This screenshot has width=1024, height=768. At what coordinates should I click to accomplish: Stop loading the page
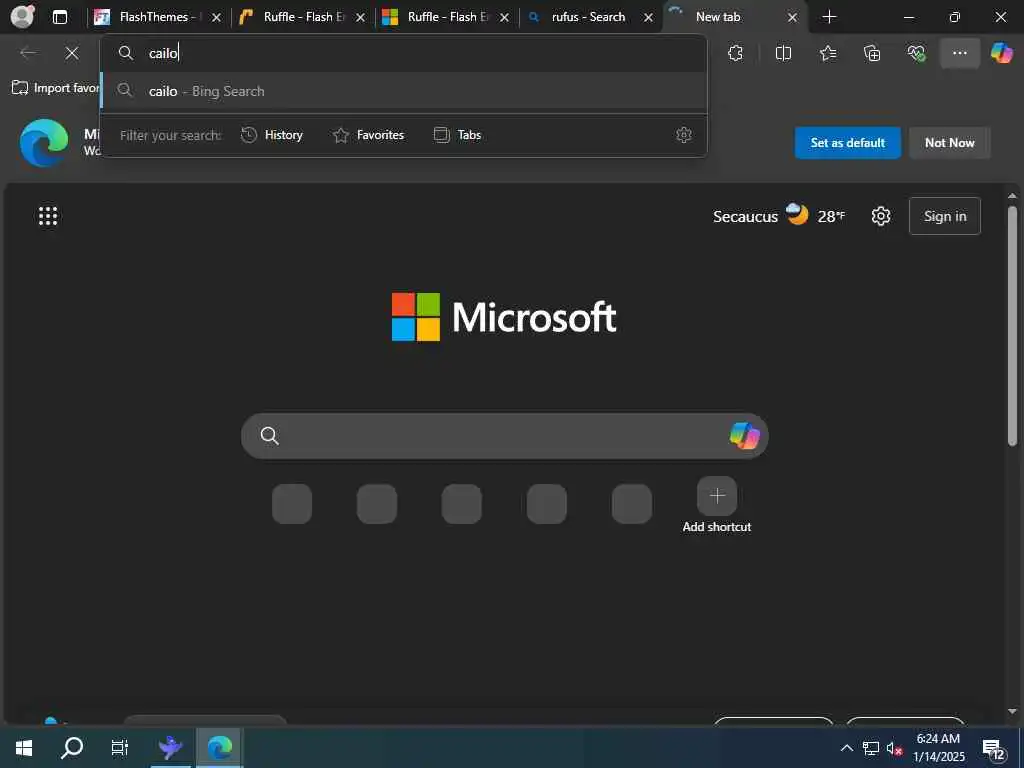(x=72, y=53)
